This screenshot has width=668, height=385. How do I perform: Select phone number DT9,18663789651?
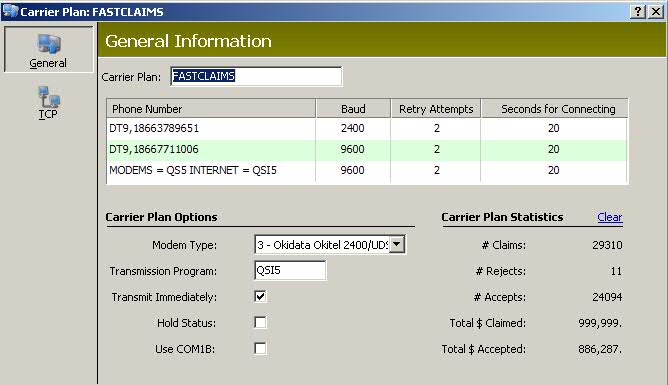154,128
